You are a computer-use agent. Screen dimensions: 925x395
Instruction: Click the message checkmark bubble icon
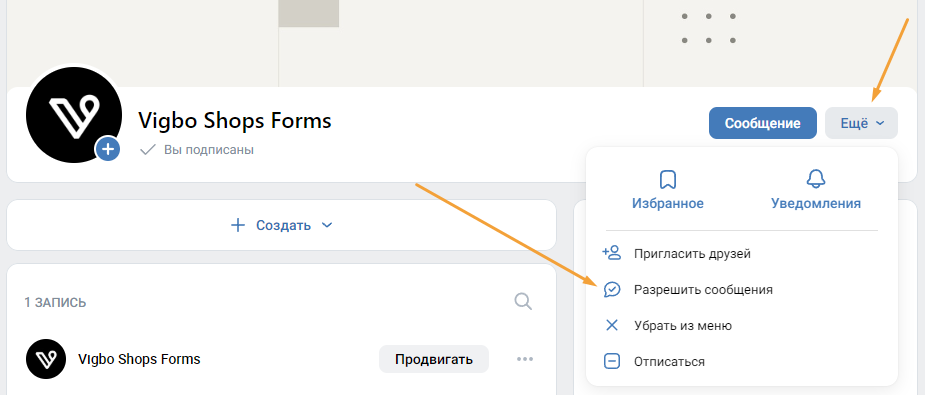click(x=612, y=289)
